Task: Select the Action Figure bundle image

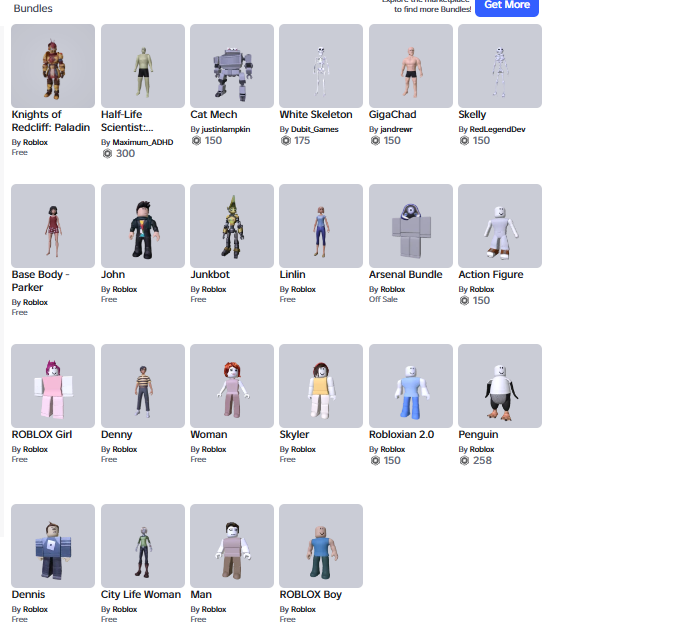Action: click(x=500, y=226)
